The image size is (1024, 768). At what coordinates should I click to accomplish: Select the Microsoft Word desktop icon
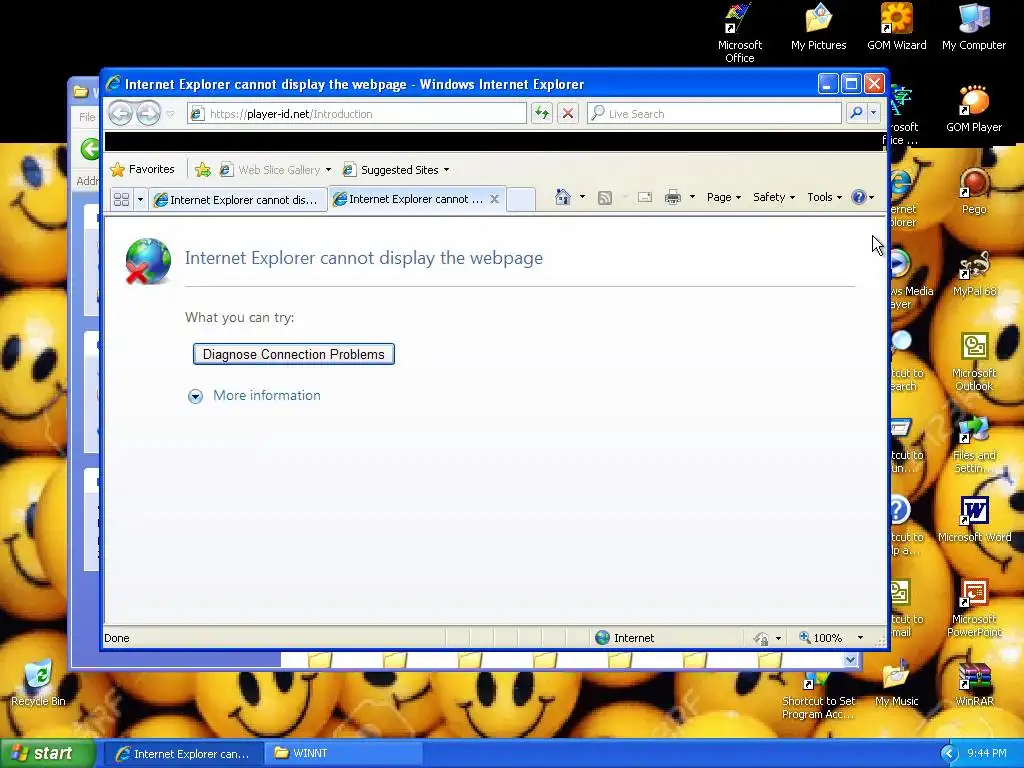[x=974, y=520]
